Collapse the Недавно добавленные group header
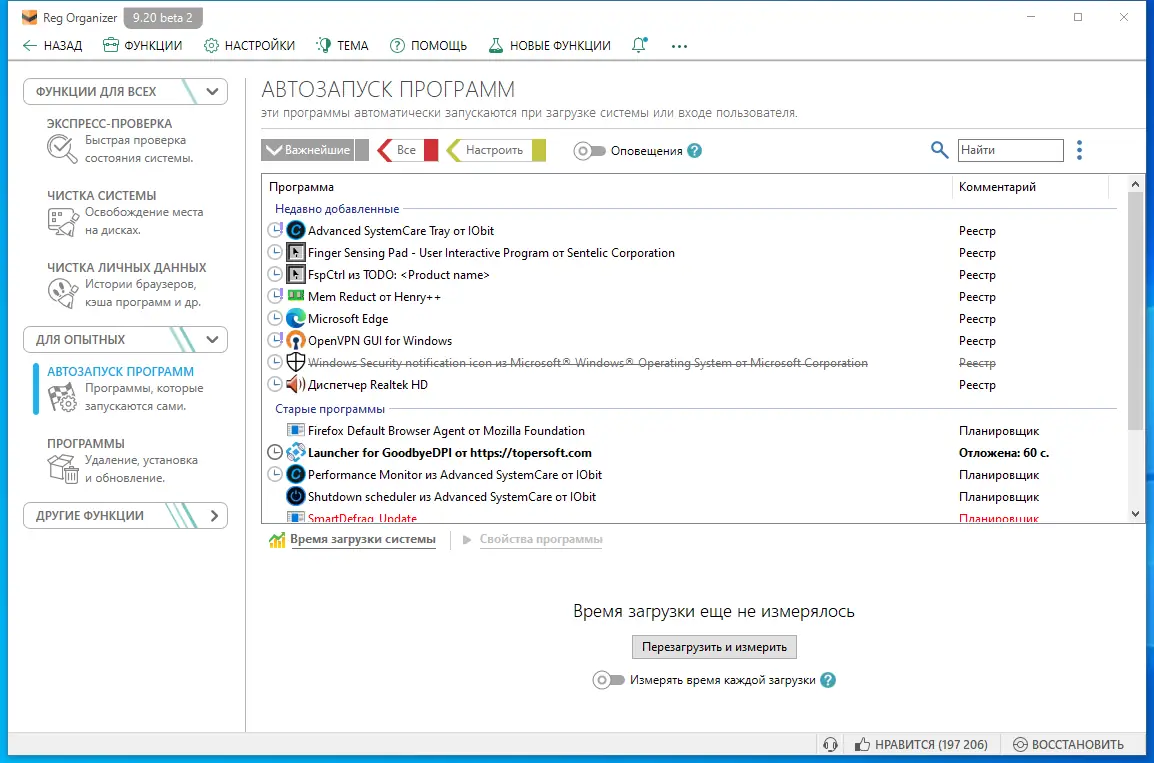1154x763 pixels. pos(336,209)
